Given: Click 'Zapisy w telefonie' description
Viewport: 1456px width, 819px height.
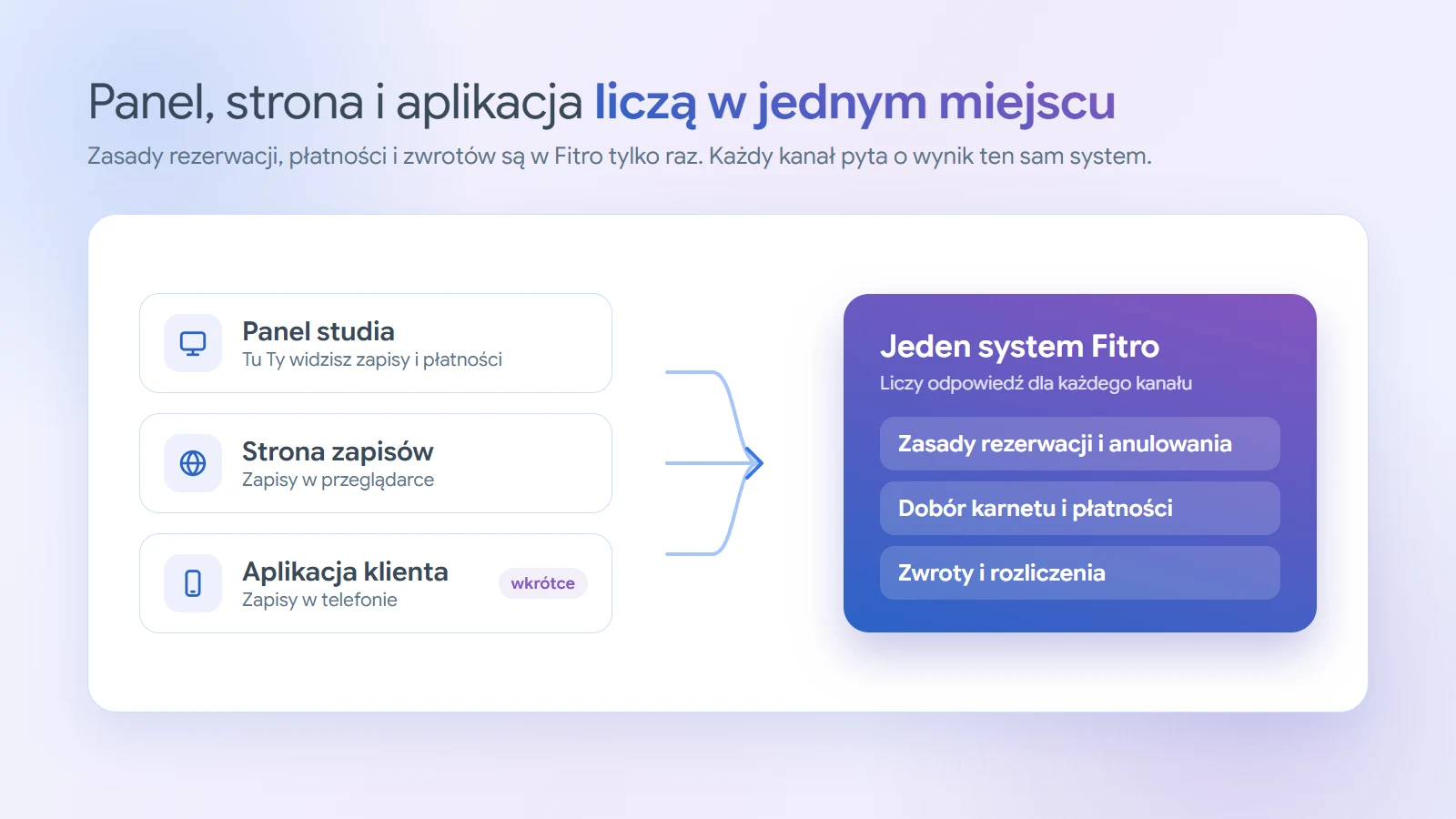Looking at the screenshot, I should pyautogui.click(x=319, y=600).
